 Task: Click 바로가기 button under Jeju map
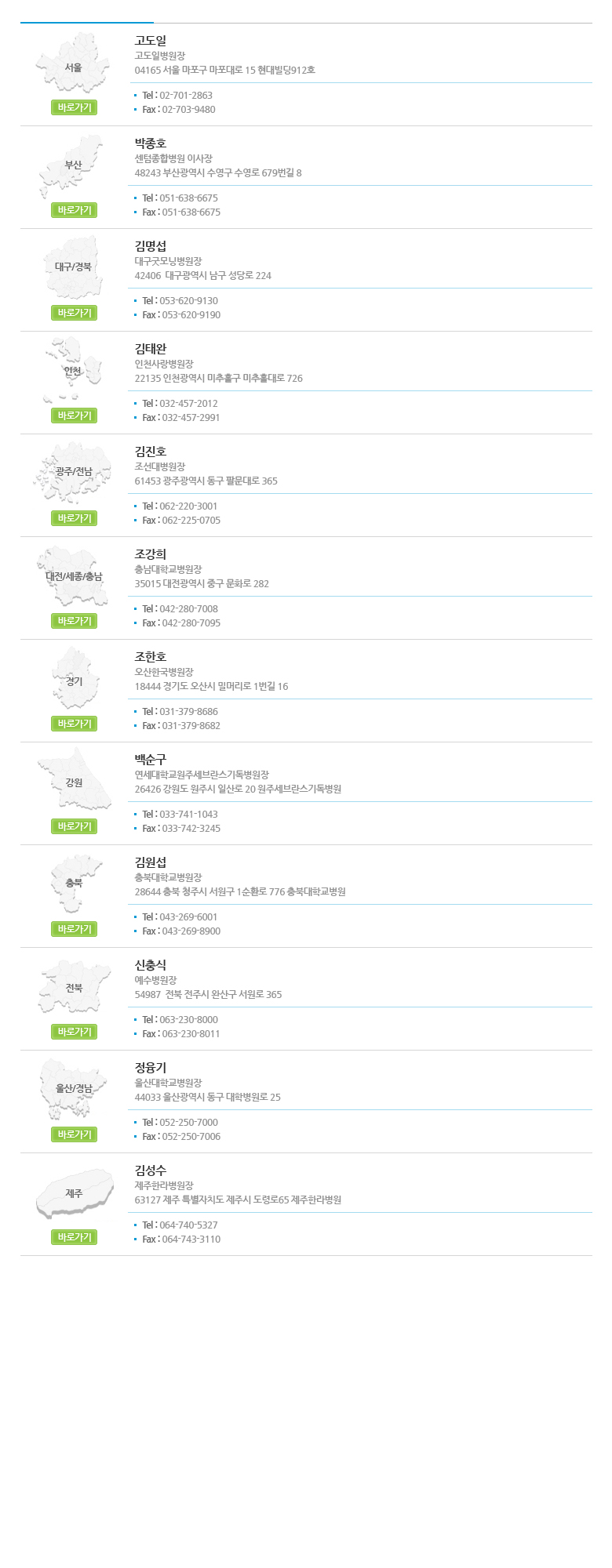pos(75,1237)
